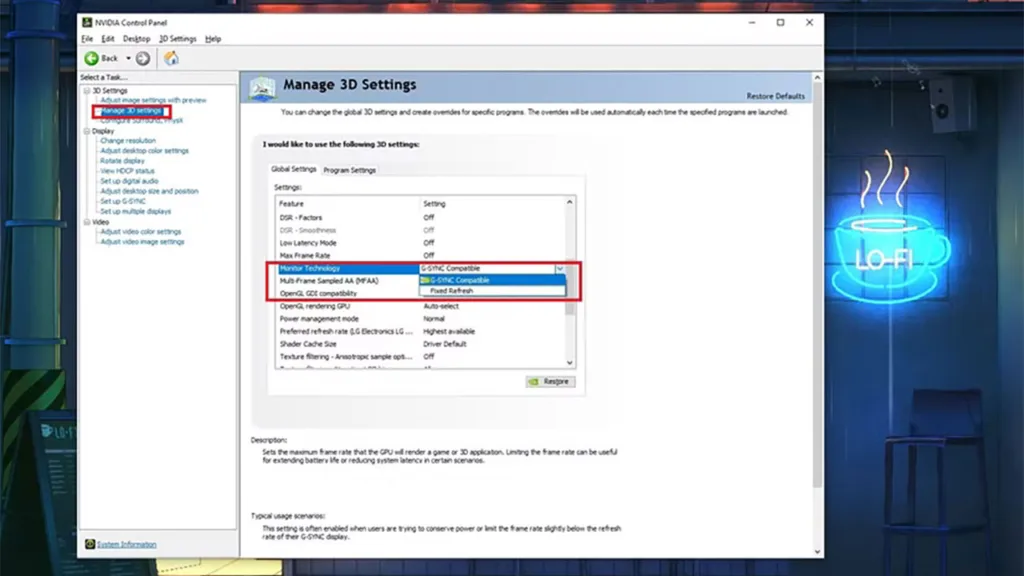Switch to the Program Settings tab
This screenshot has width=1024, height=576.
(349, 170)
